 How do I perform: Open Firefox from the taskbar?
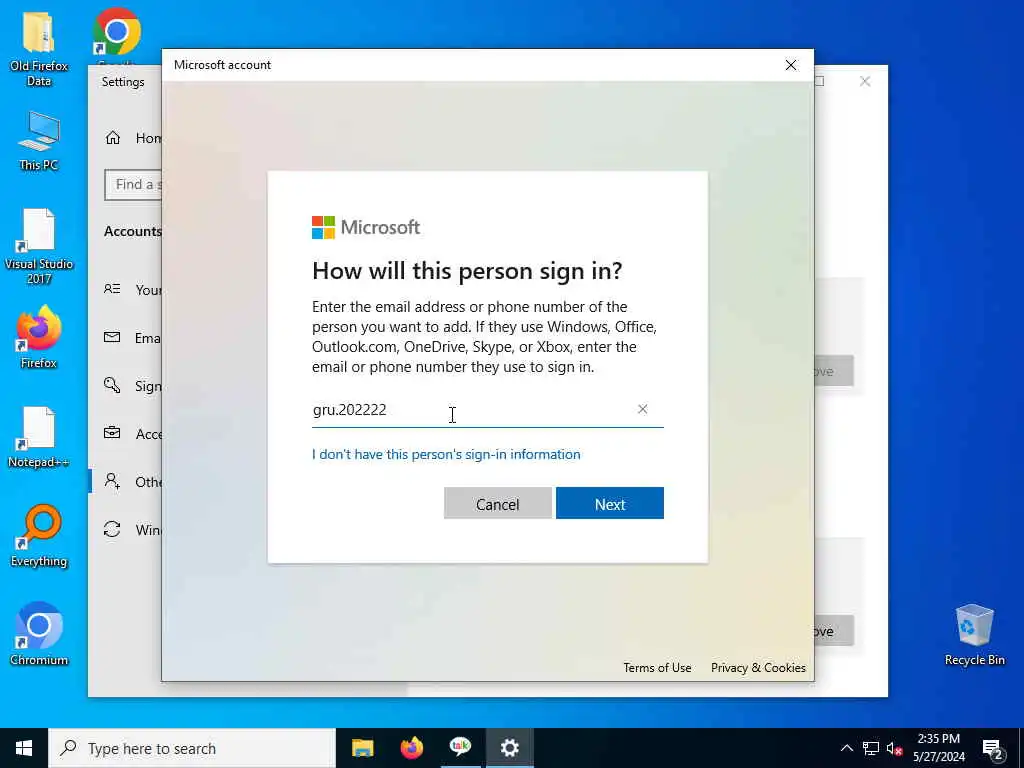pos(411,748)
